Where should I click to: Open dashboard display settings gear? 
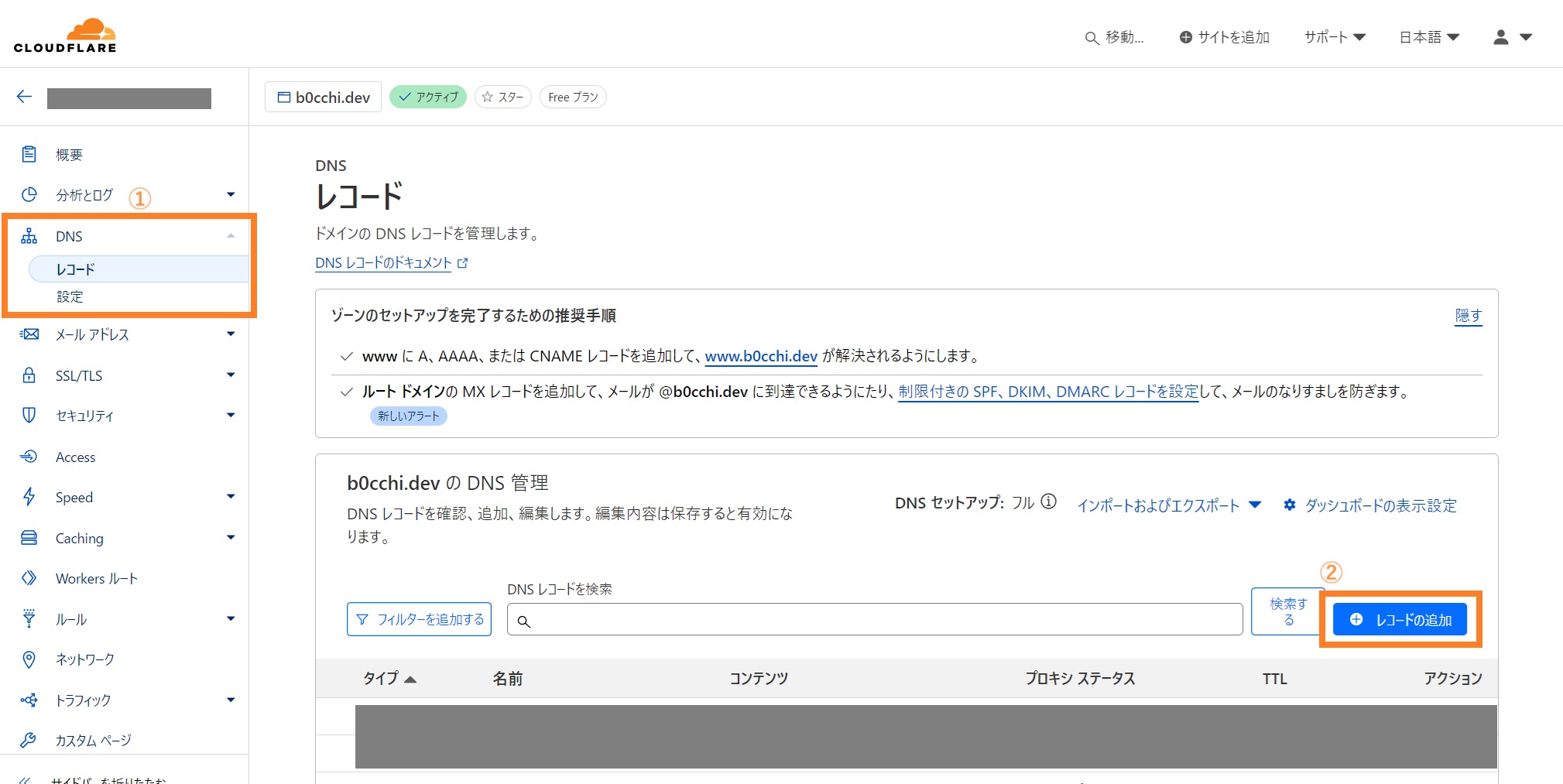(1290, 505)
